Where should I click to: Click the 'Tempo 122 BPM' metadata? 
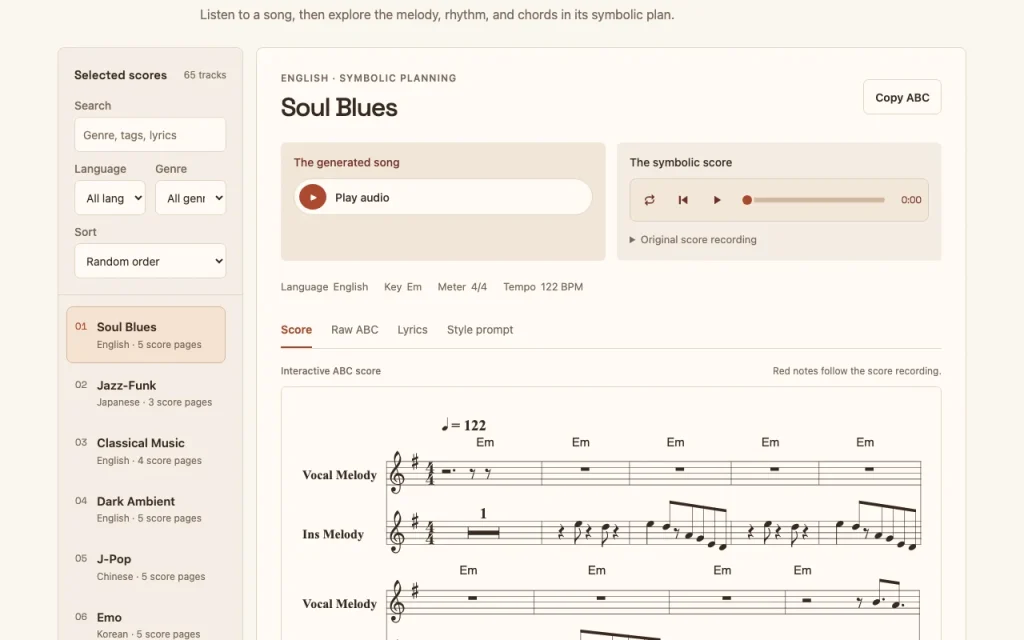(x=543, y=287)
